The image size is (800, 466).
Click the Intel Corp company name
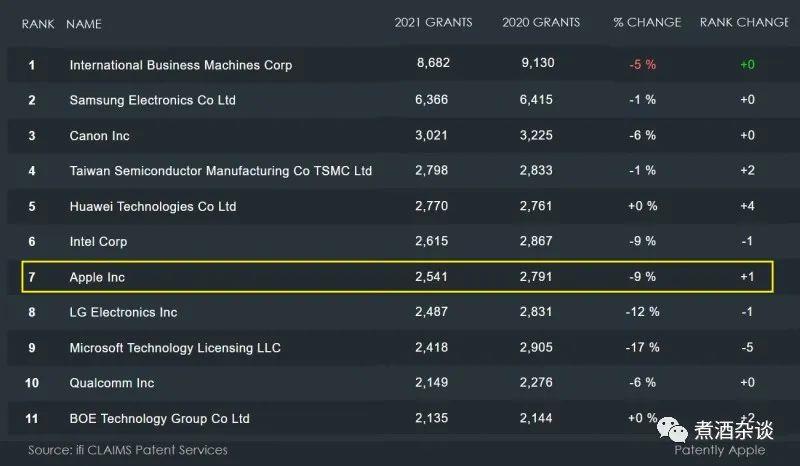point(98,242)
